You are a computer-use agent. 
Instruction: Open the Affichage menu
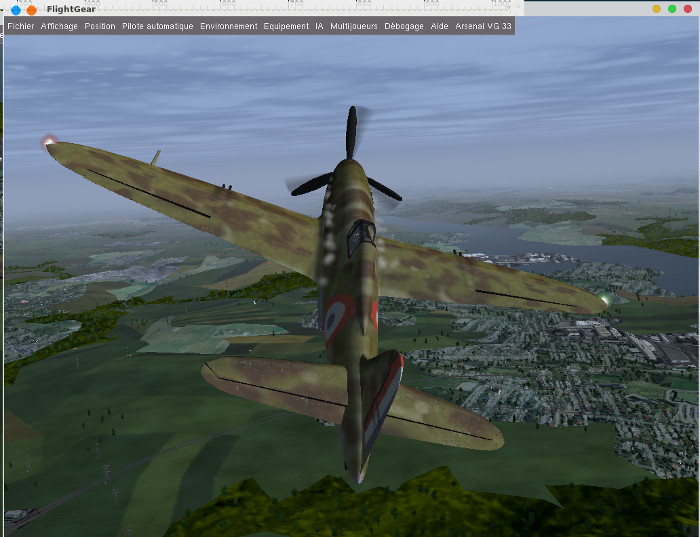pos(59,26)
